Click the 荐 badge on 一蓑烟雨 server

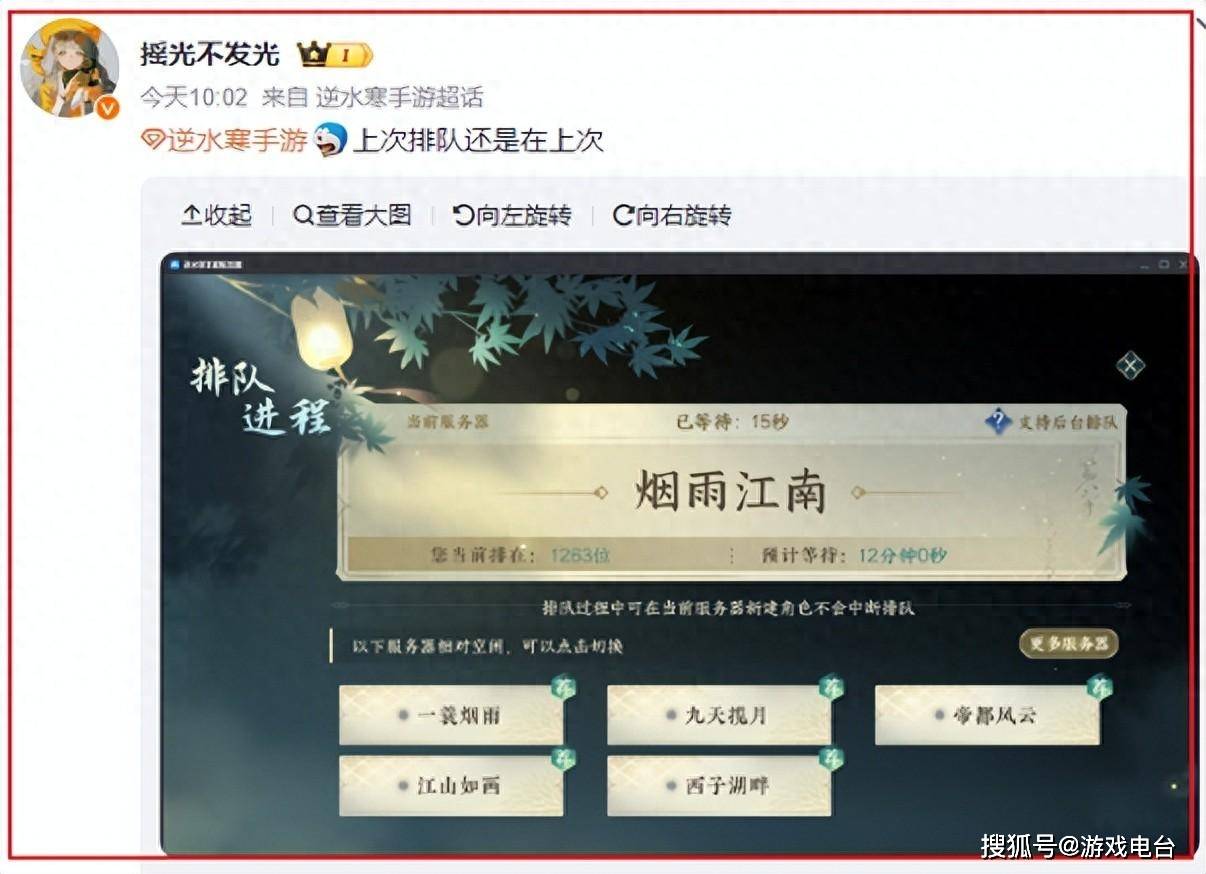[563, 687]
